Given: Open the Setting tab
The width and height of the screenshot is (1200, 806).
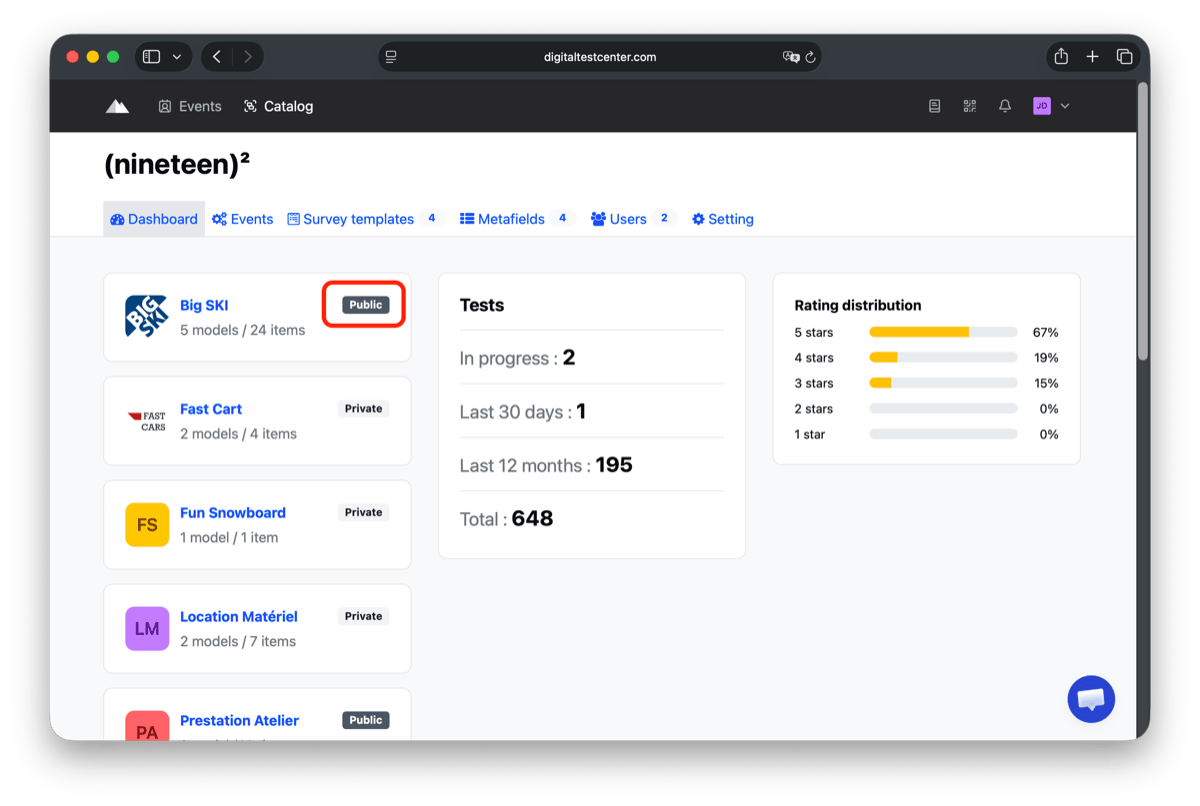Looking at the screenshot, I should coord(723,219).
